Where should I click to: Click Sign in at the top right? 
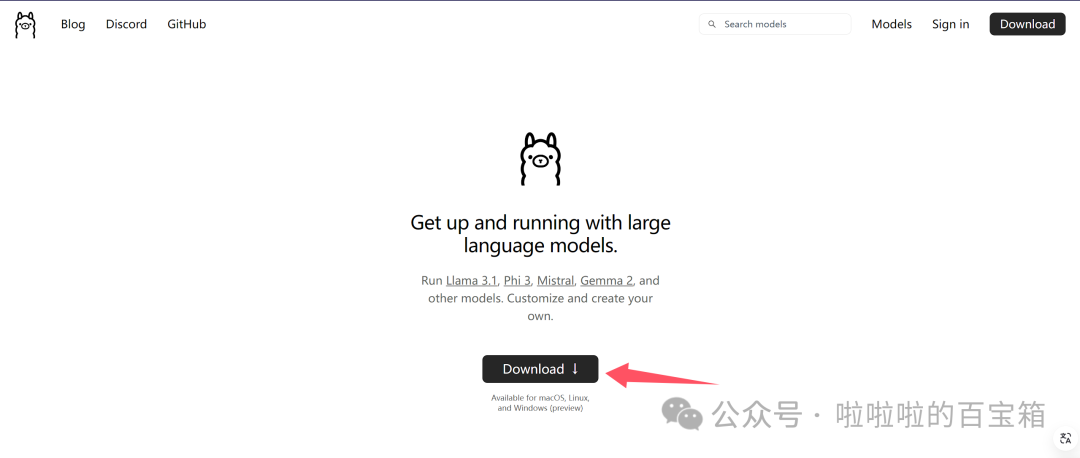[x=950, y=24]
